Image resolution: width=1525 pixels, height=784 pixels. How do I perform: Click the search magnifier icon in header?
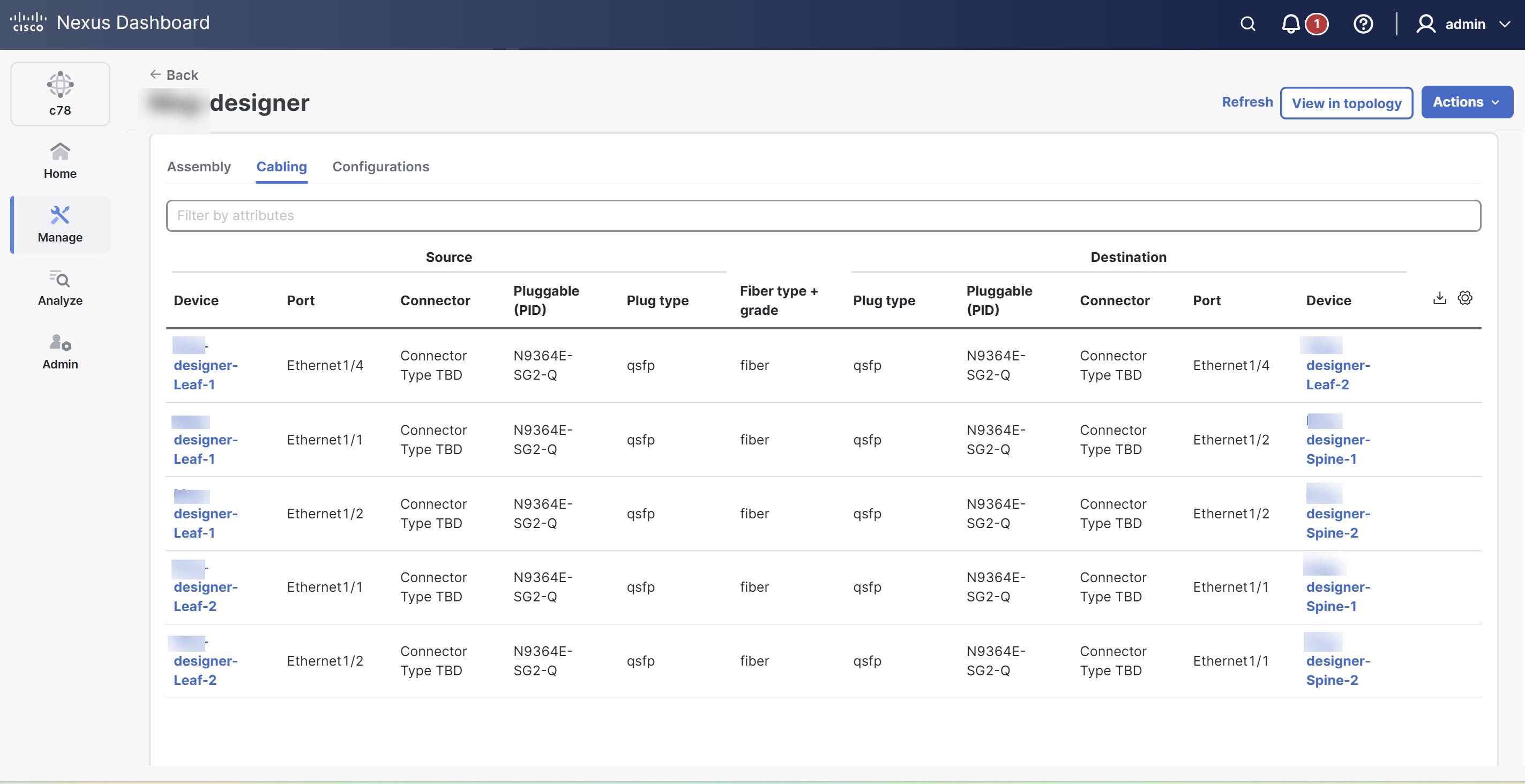tap(1247, 24)
